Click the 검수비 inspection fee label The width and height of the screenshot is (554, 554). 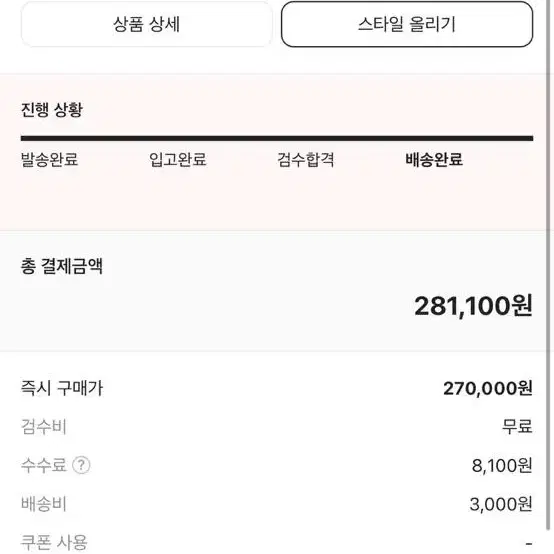click(44, 426)
